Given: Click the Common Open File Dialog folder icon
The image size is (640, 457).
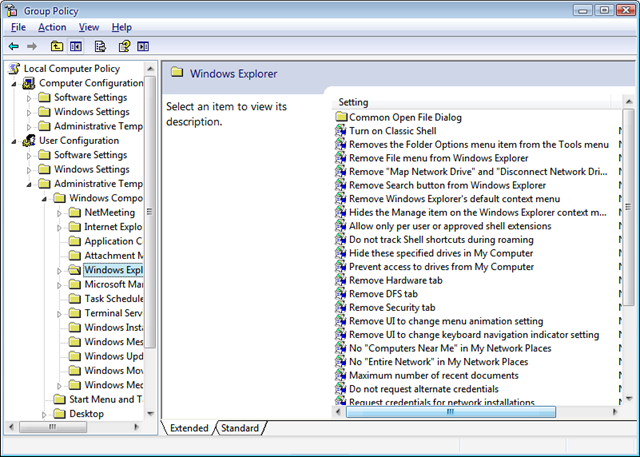Looking at the screenshot, I should coord(341,117).
